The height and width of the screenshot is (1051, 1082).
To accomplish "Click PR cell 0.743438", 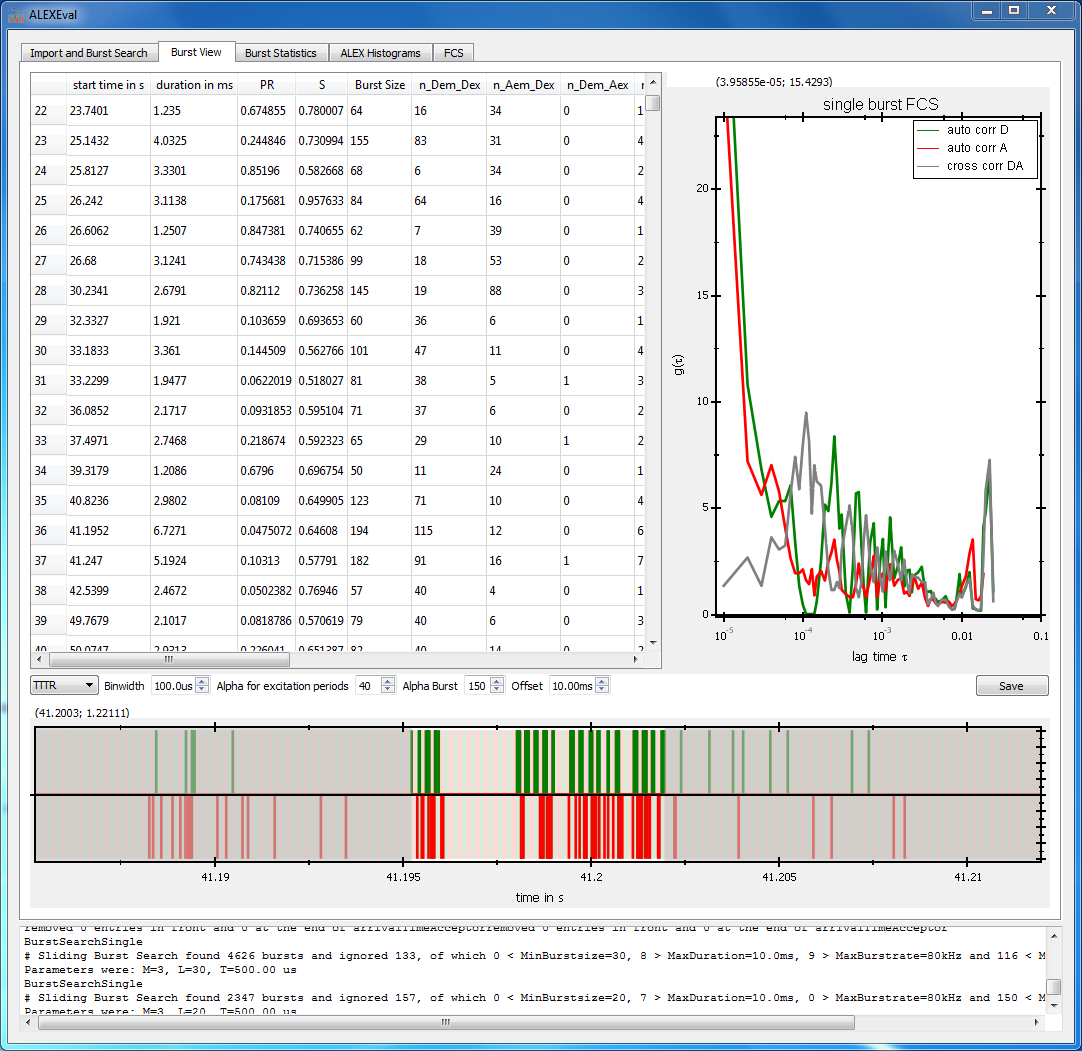I will coord(266,261).
